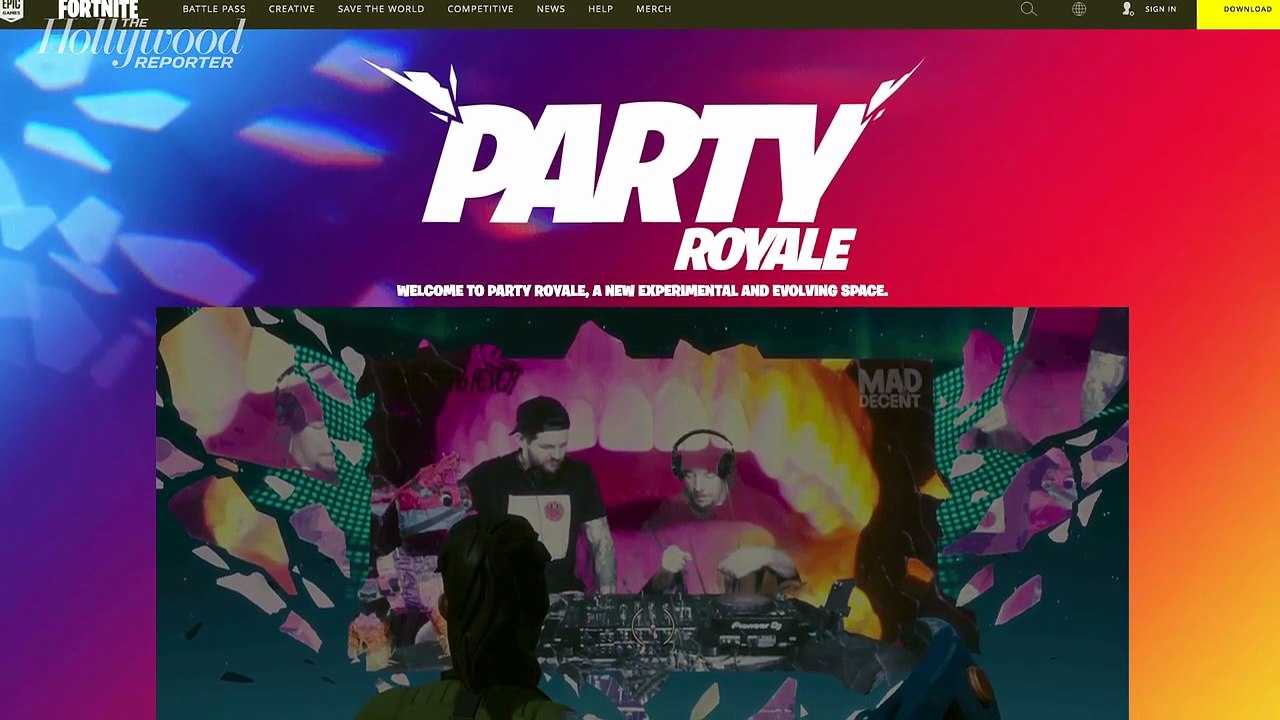The width and height of the screenshot is (1280, 720).
Task: Open the Battle Pass menu item
Action: [x=214, y=9]
